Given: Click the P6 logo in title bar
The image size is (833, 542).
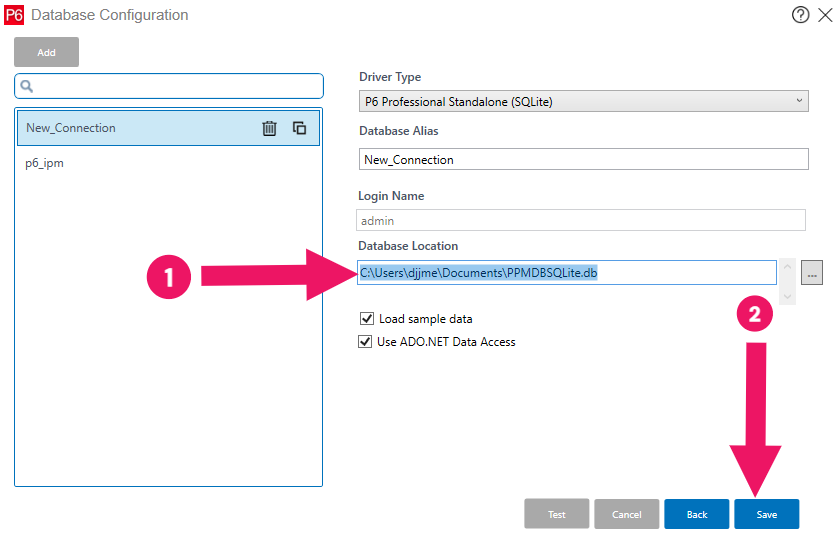Looking at the screenshot, I should click(14, 15).
